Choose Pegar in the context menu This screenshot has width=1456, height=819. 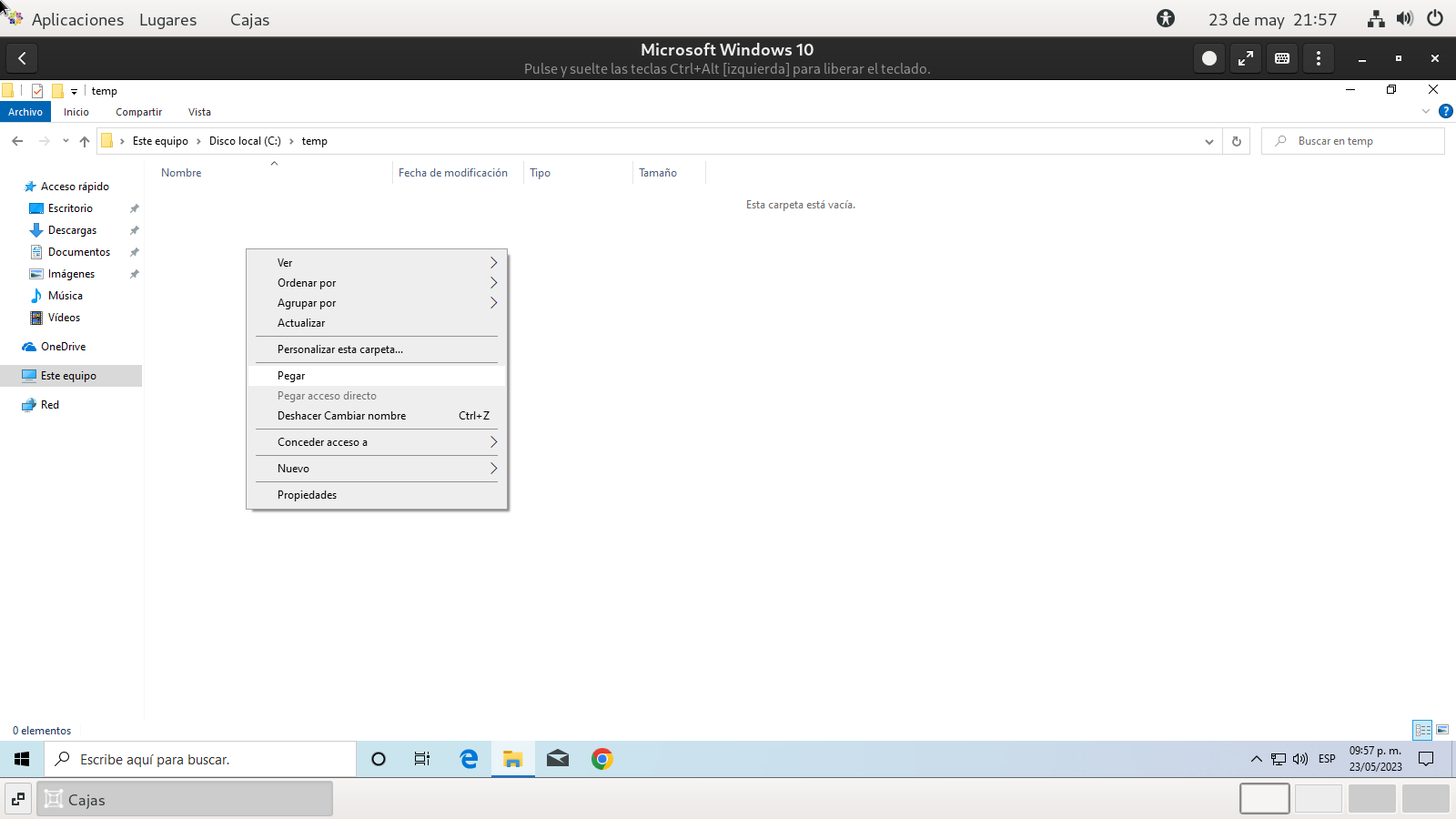coord(291,376)
